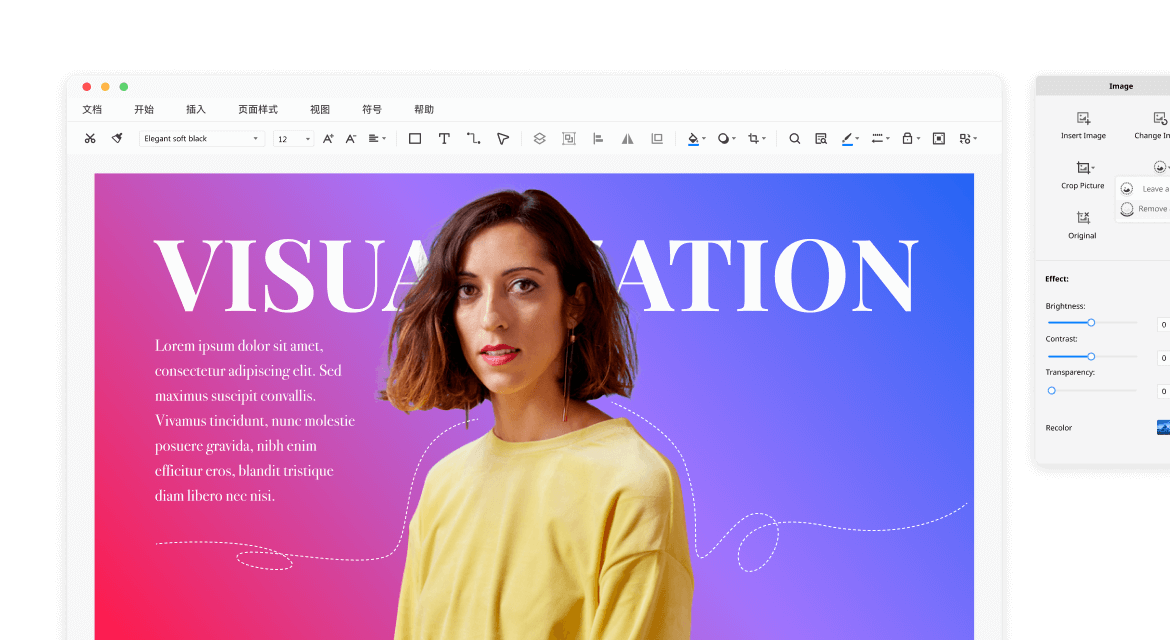Click Insert Image in the Image panel
The height and width of the screenshot is (640, 1170).
(1083, 125)
